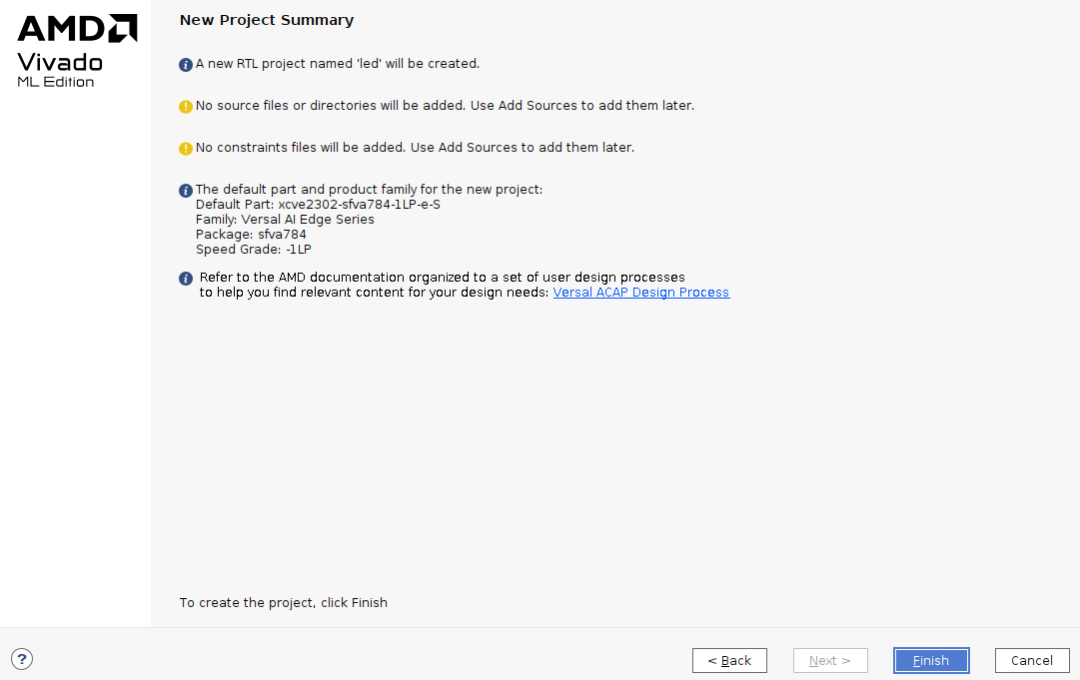
Task: Create the project with Finish button
Action: [x=931, y=660]
